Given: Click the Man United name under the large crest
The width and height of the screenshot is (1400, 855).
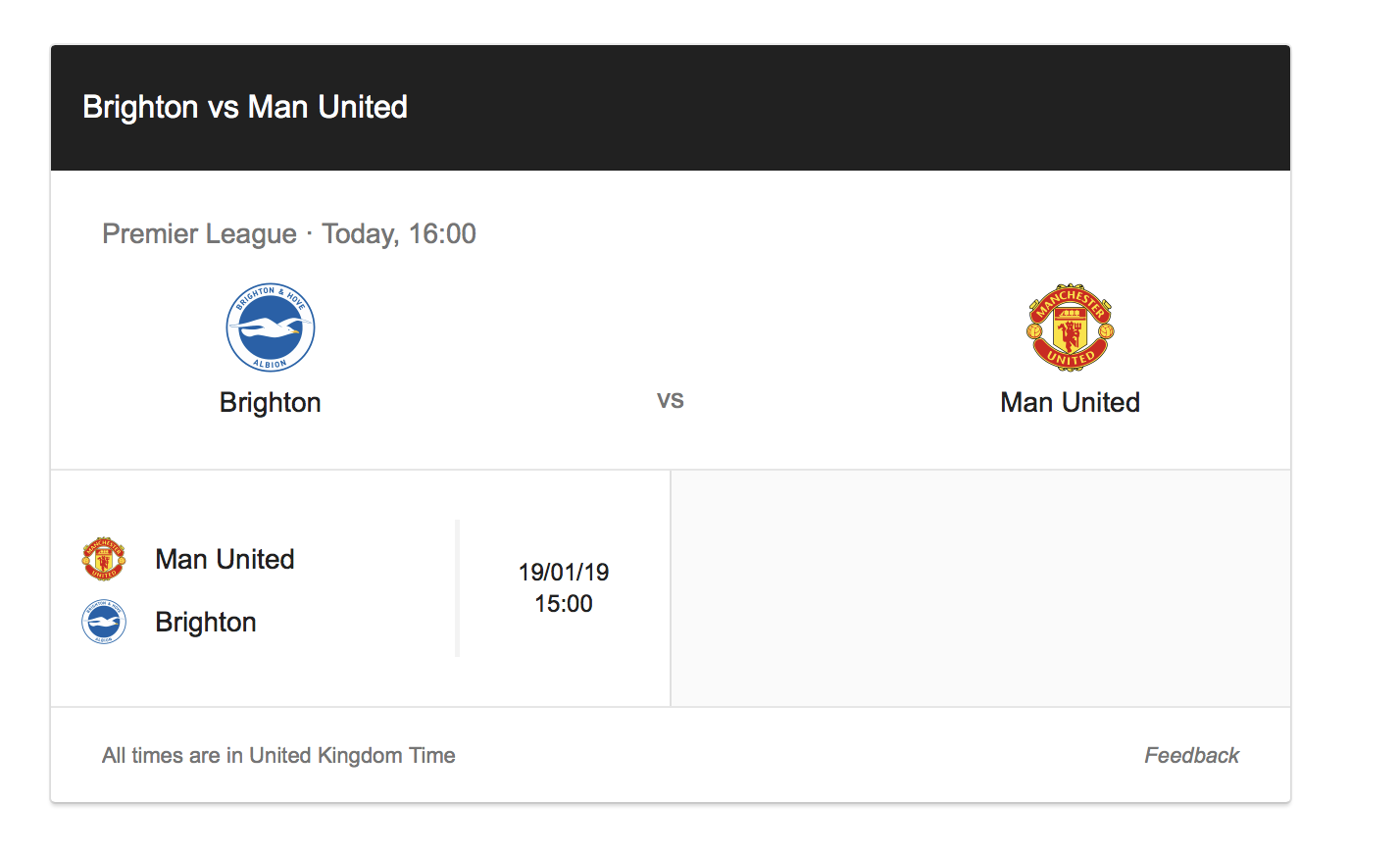Looking at the screenshot, I should [x=1071, y=403].
